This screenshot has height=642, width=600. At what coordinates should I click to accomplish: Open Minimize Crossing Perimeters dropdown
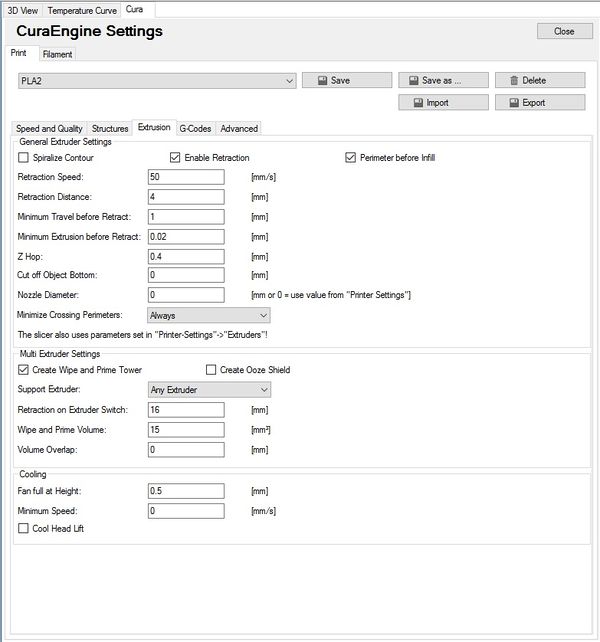pos(208,315)
